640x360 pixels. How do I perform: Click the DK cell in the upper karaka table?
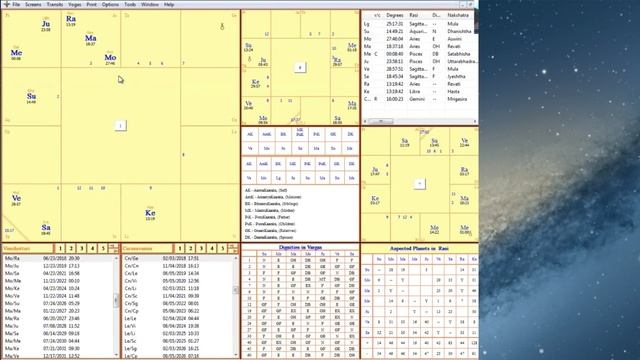coord(350,134)
